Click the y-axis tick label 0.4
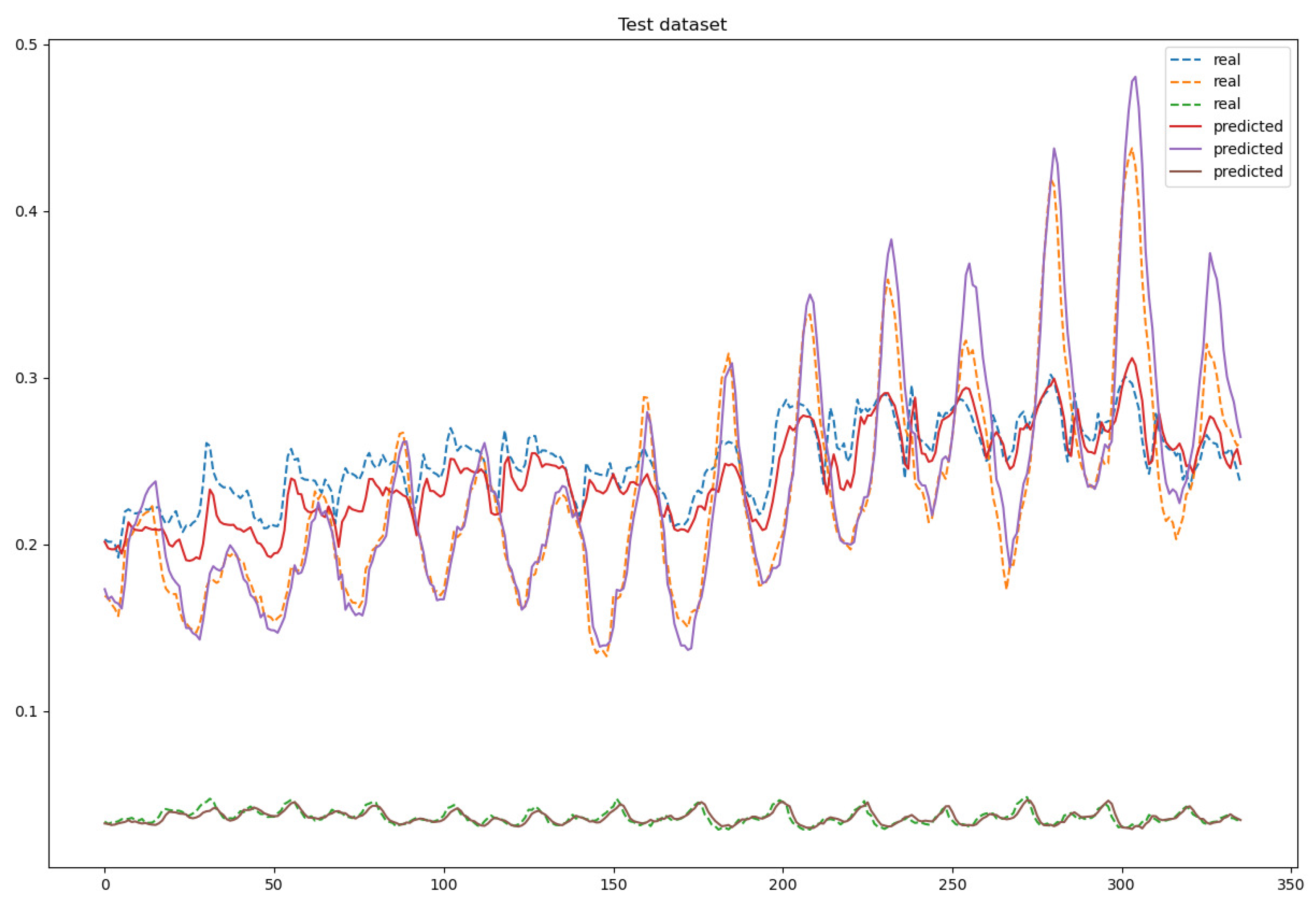Image resolution: width=1316 pixels, height=906 pixels. tap(27, 212)
